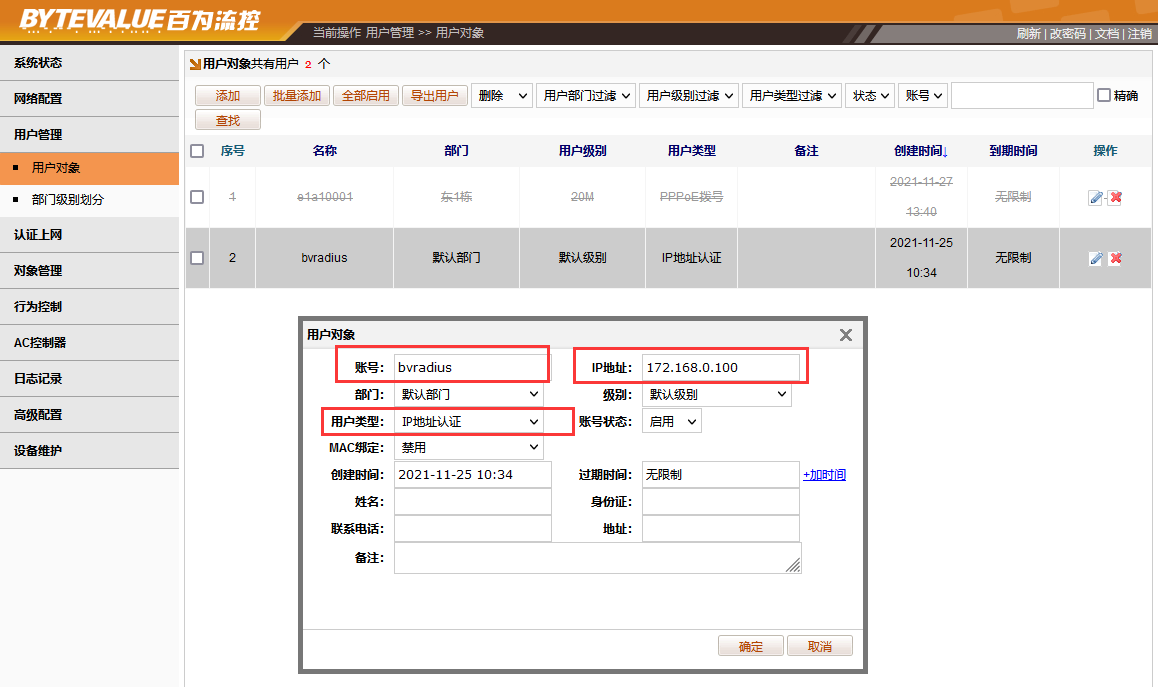Open 网络配置 in the left sidebar

point(38,99)
